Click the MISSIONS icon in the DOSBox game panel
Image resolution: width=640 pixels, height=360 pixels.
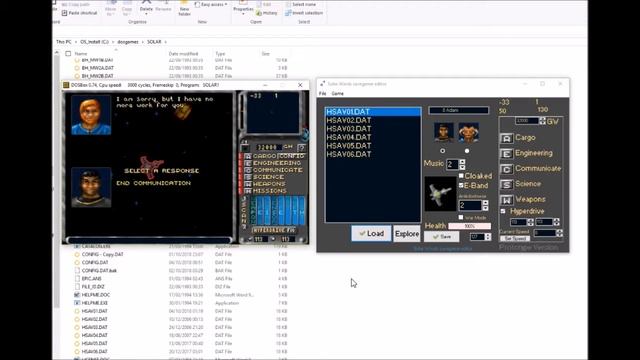(x=247, y=191)
